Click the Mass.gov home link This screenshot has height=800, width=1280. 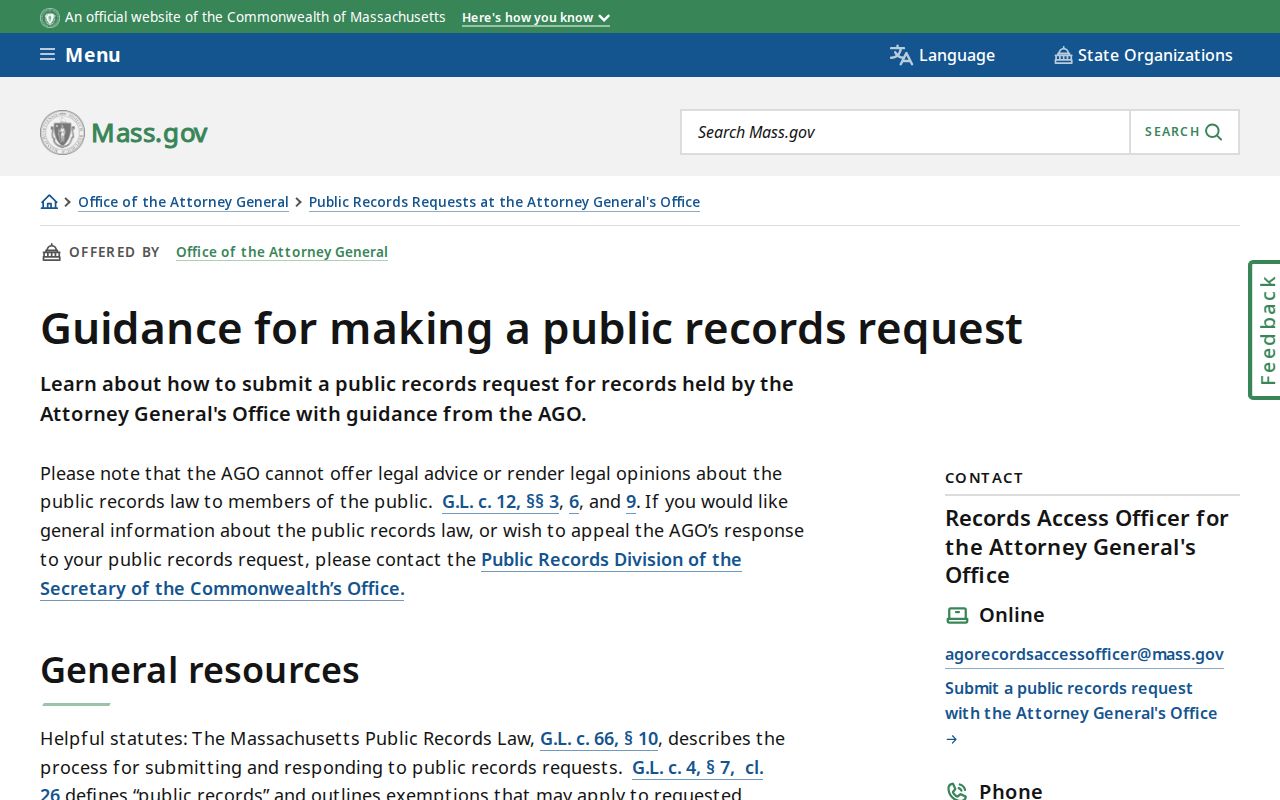(124, 132)
